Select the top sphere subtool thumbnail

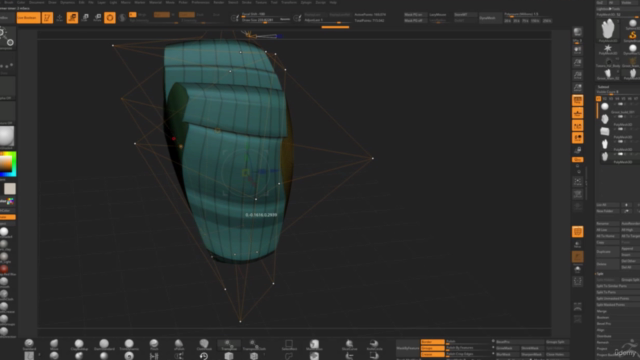[605, 107]
